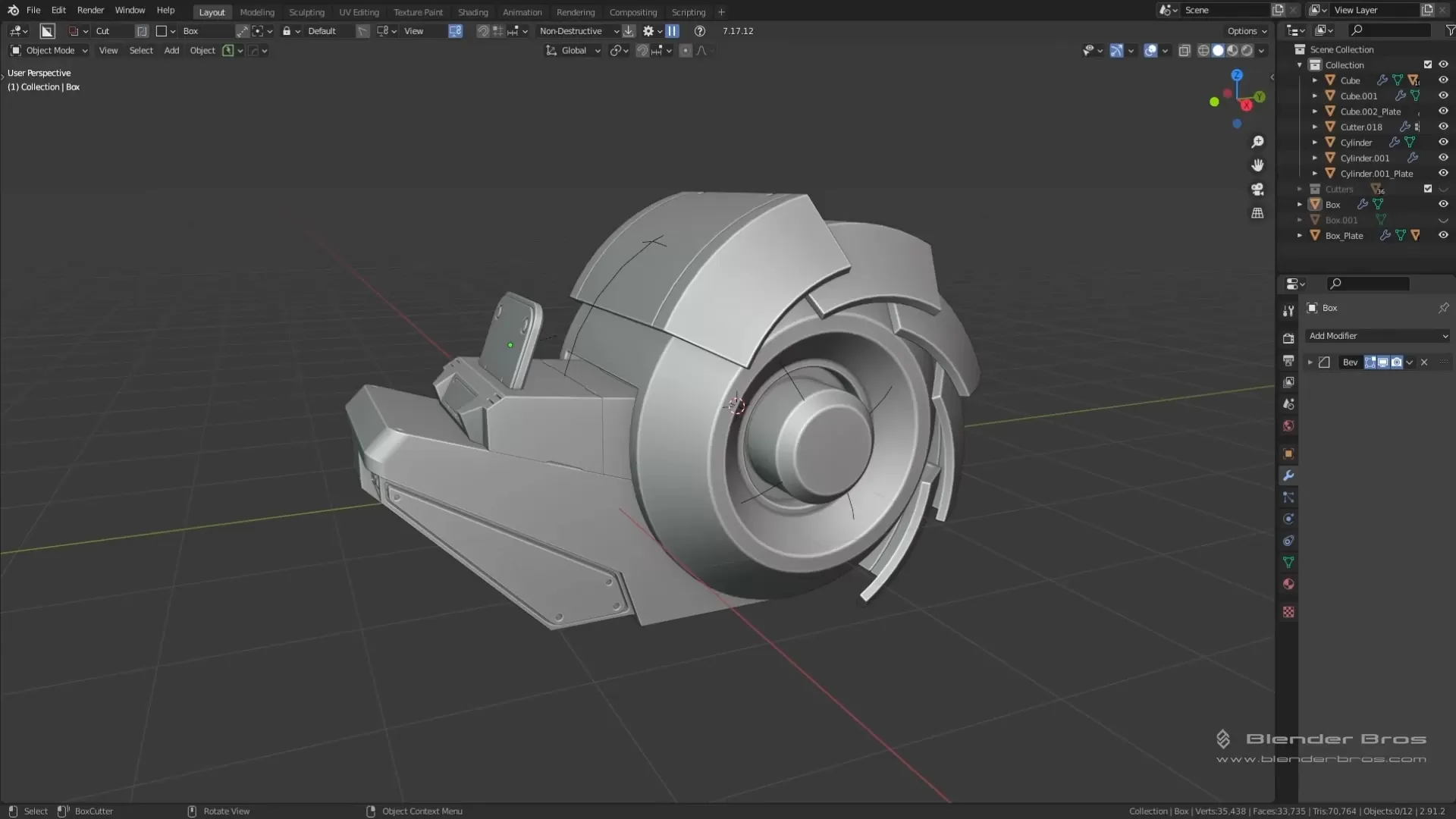Click the zoom magnifier in viewport sidebar
Screen dimensions: 1456x819
tap(1258, 142)
